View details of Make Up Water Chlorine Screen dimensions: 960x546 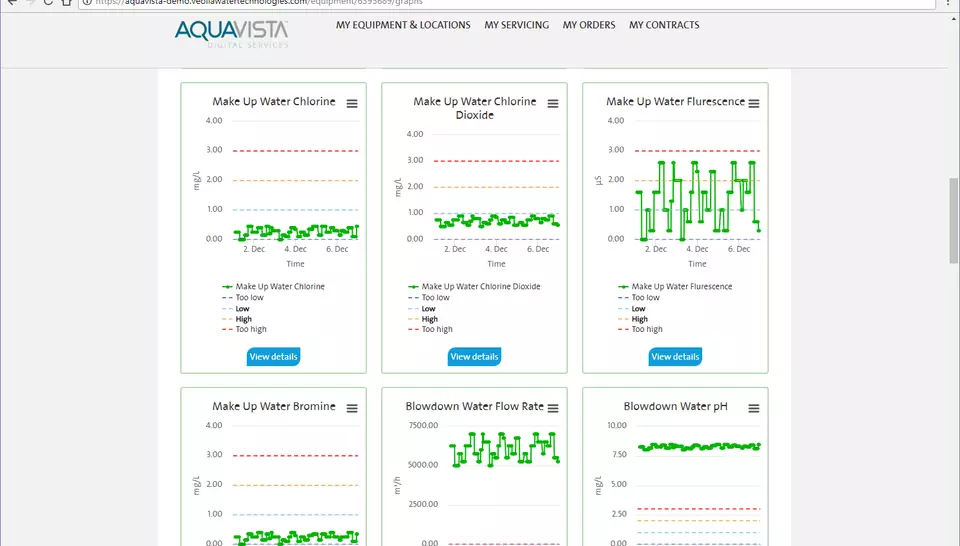274,356
